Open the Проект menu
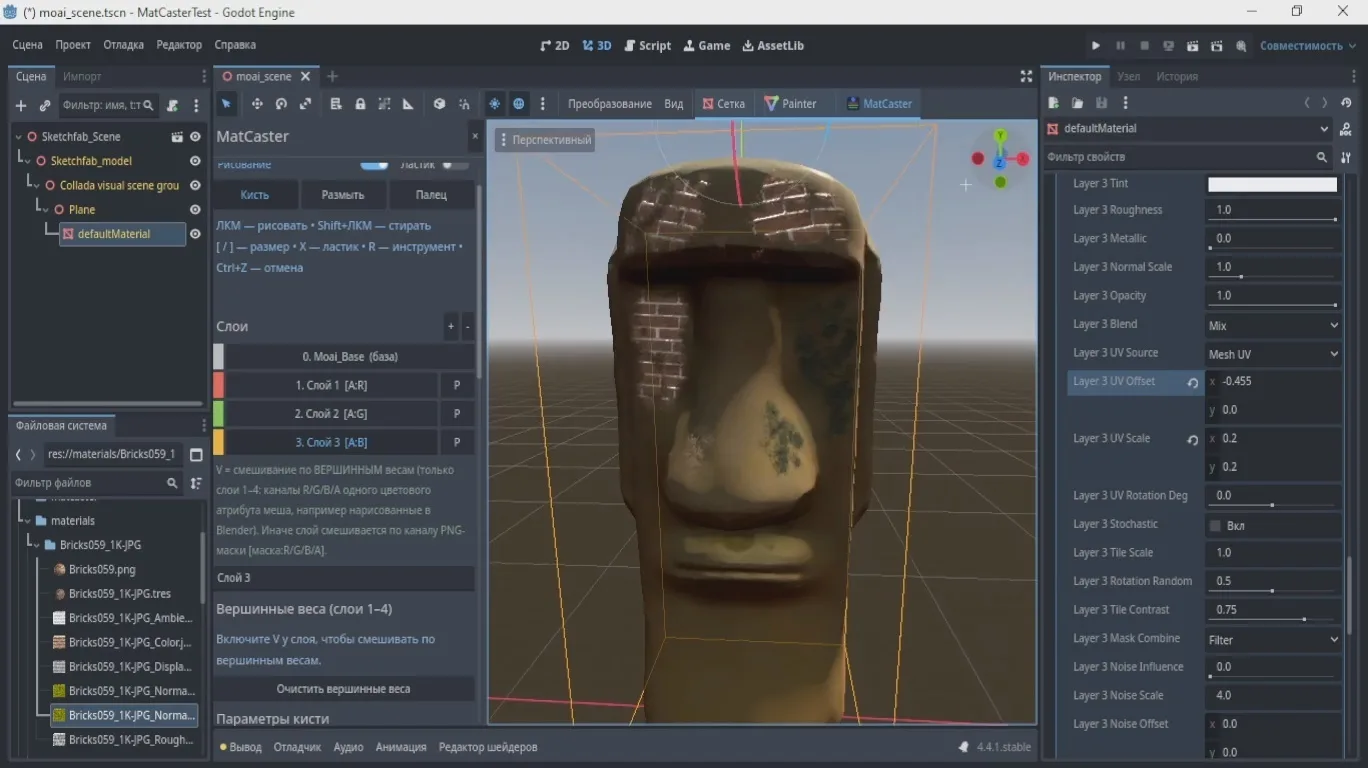This screenshot has height=768, width=1368. 73,45
